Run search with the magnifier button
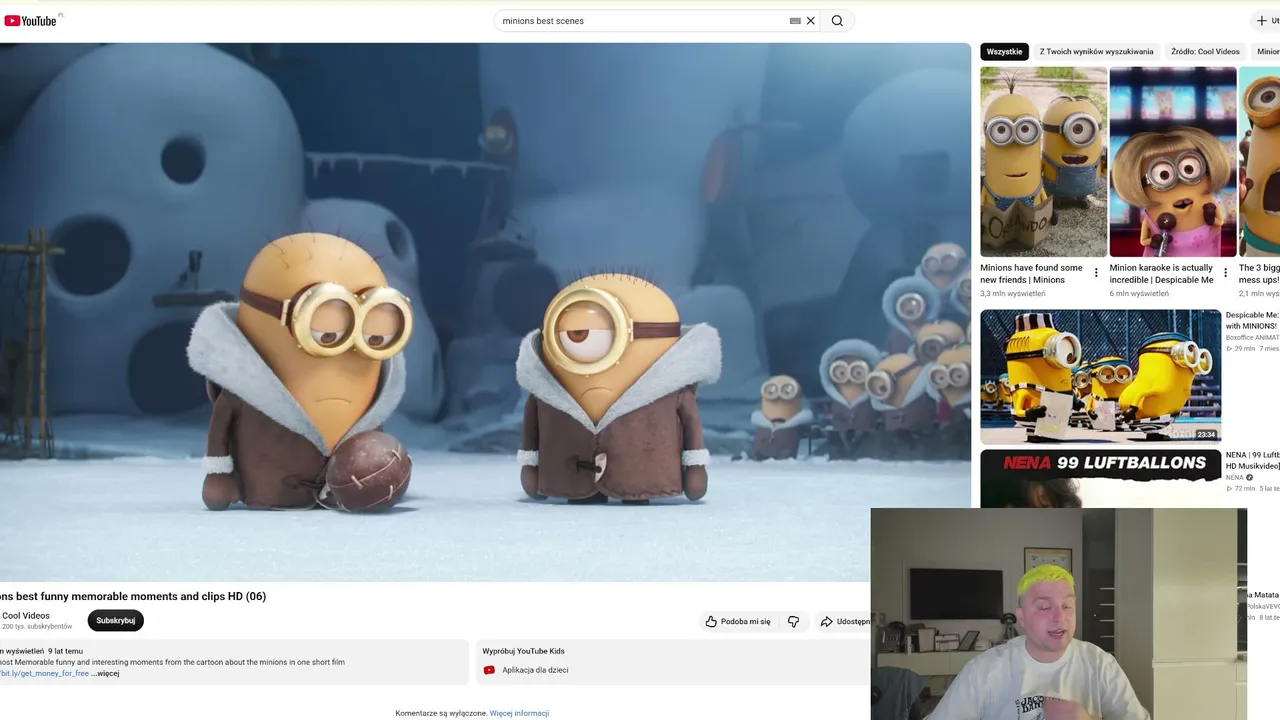 pos(837,21)
